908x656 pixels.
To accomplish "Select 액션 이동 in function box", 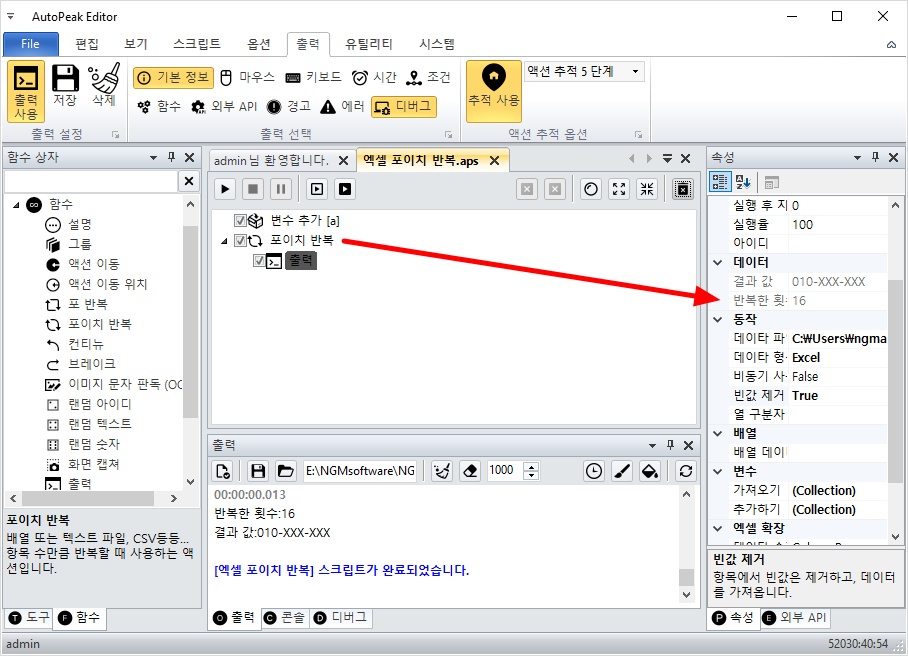I will pos(94,264).
